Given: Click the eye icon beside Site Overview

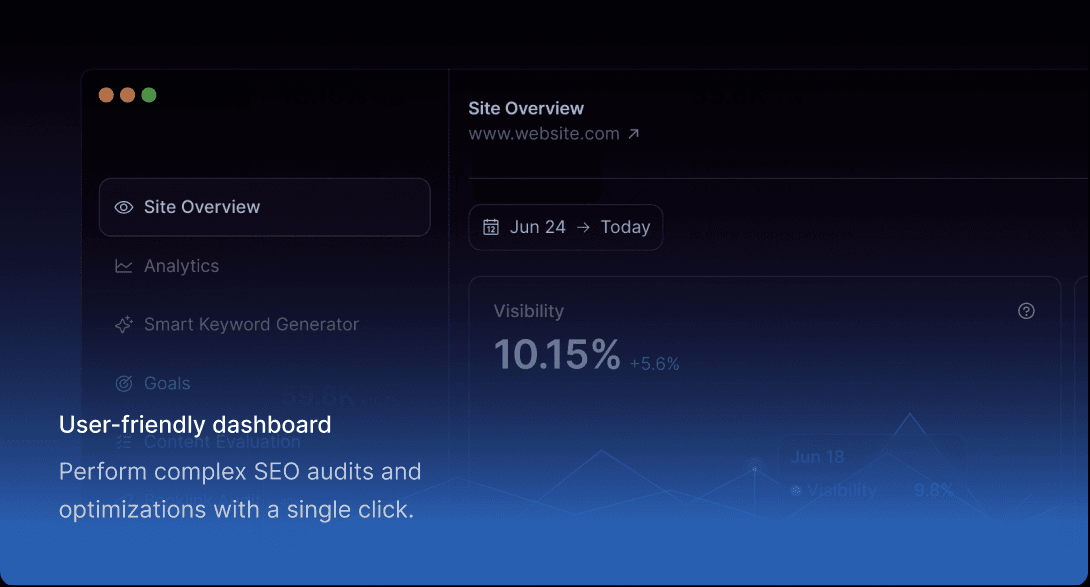Looking at the screenshot, I should (x=124, y=207).
